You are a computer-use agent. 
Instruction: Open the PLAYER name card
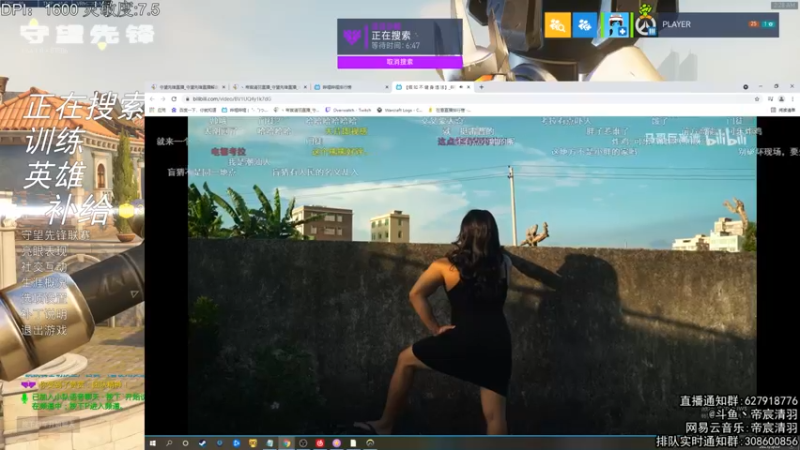[x=717, y=24]
